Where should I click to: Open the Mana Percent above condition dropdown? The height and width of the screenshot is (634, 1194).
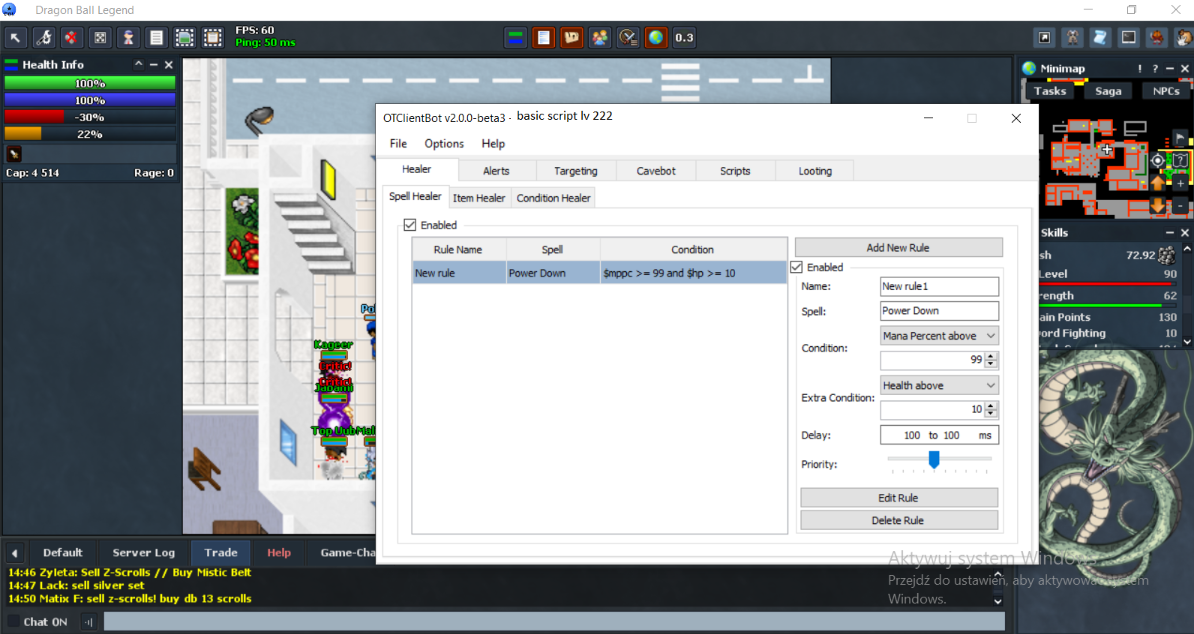[x=939, y=336]
